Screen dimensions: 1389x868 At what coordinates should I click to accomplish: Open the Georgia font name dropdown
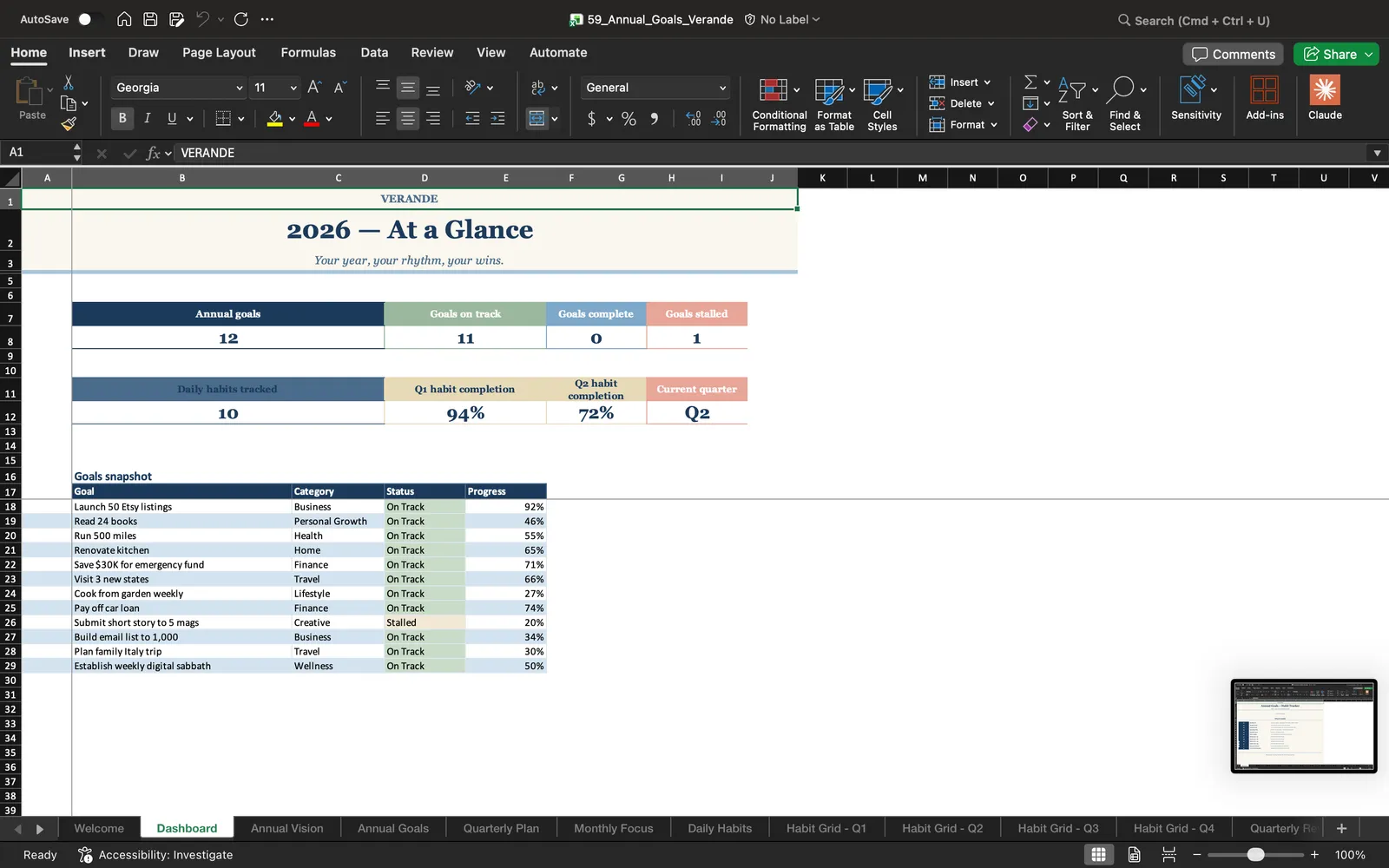pos(239,88)
